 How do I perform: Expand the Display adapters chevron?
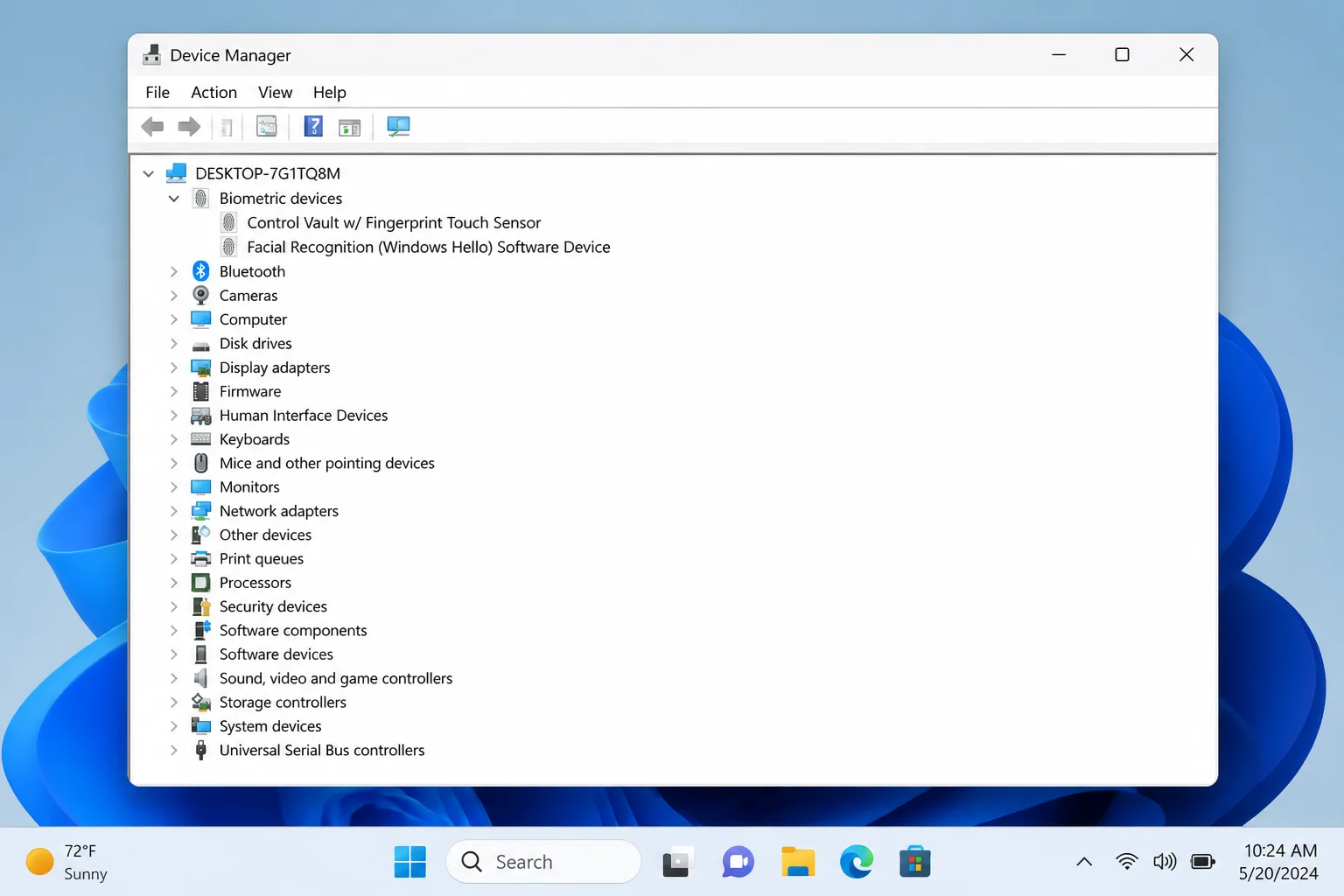174,367
